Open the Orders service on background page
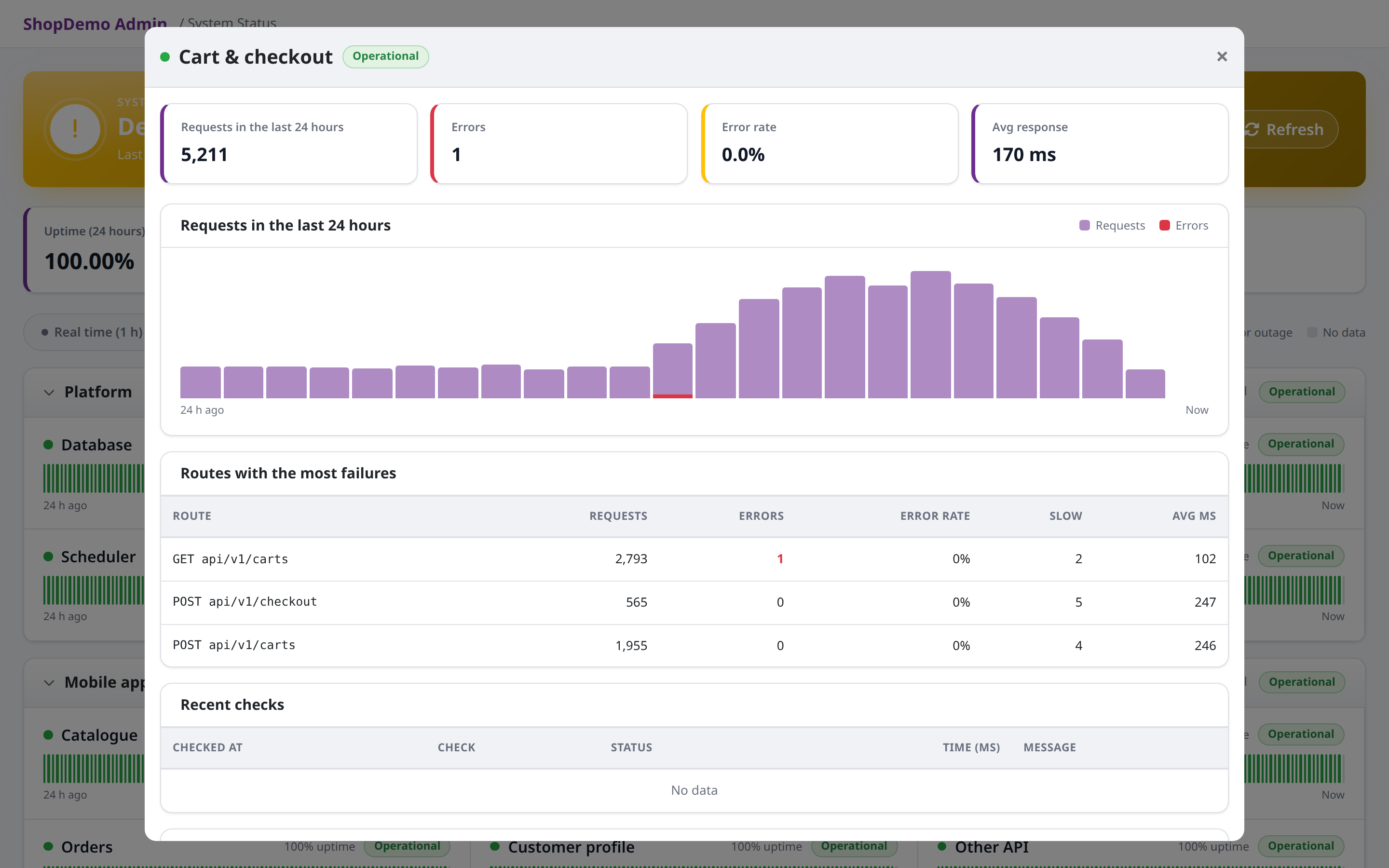This screenshot has width=1389, height=868. (87, 847)
